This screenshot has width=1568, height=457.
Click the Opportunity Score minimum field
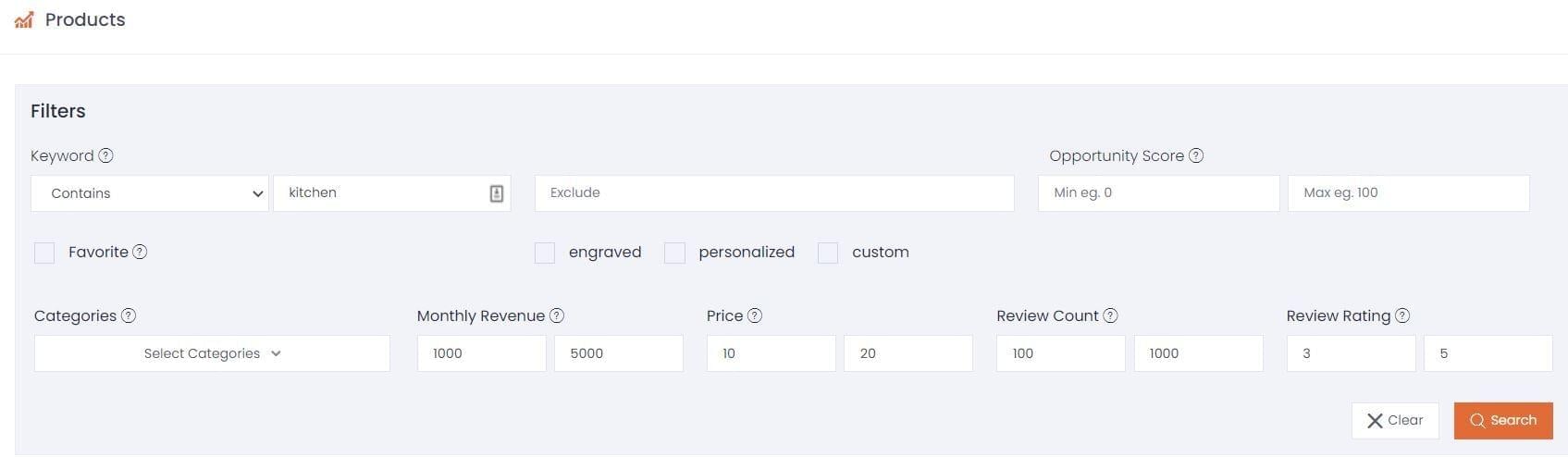pyautogui.click(x=1158, y=193)
